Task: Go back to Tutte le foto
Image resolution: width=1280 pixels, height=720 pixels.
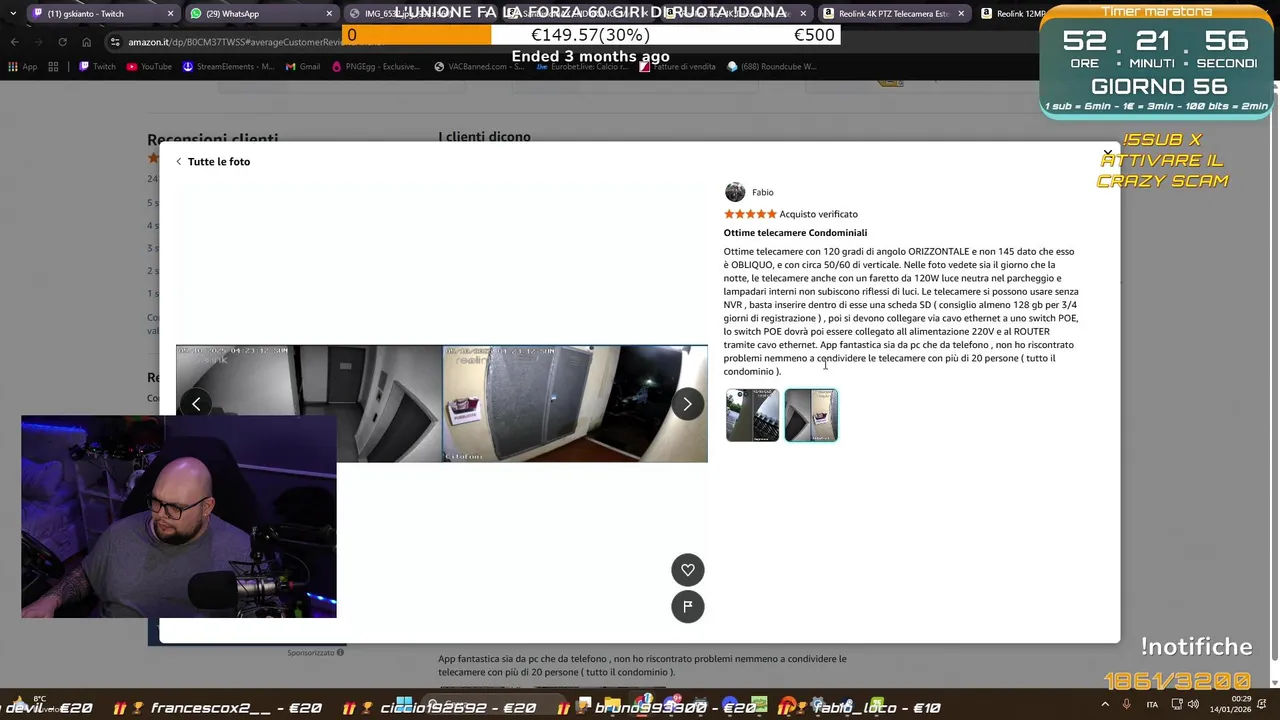Action: click(213, 161)
